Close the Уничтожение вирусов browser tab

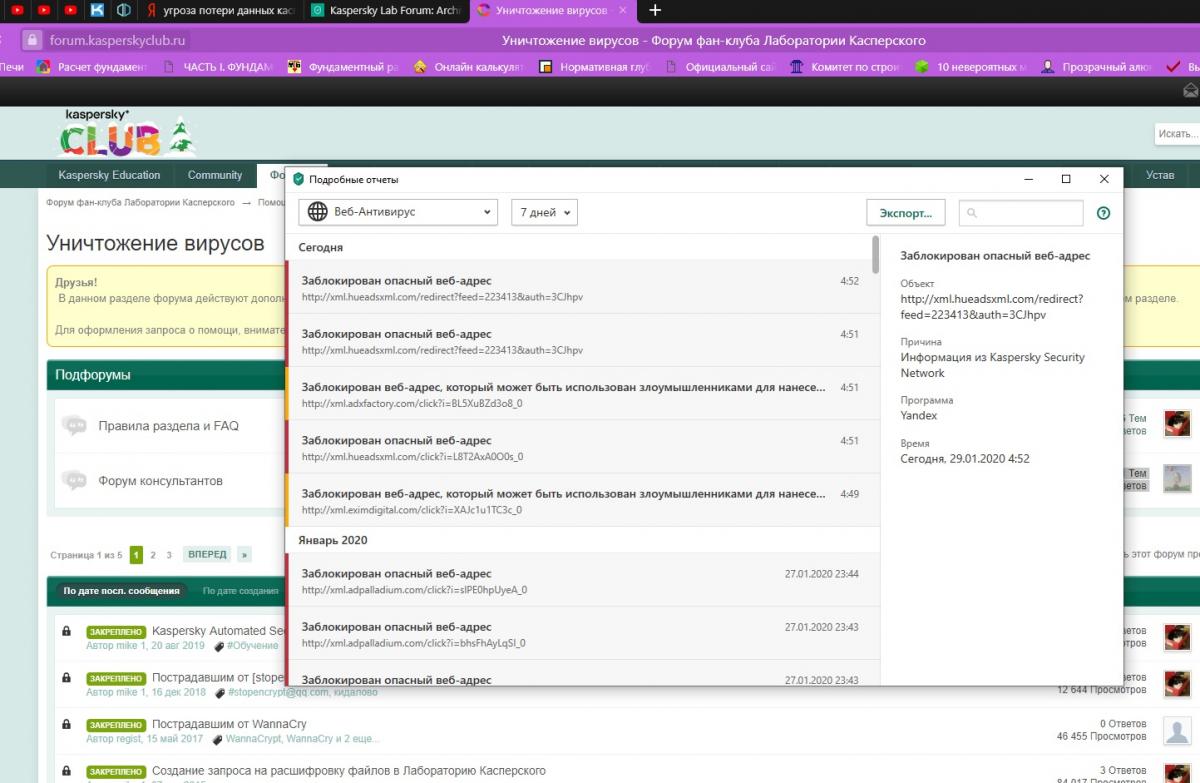pos(622,11)
